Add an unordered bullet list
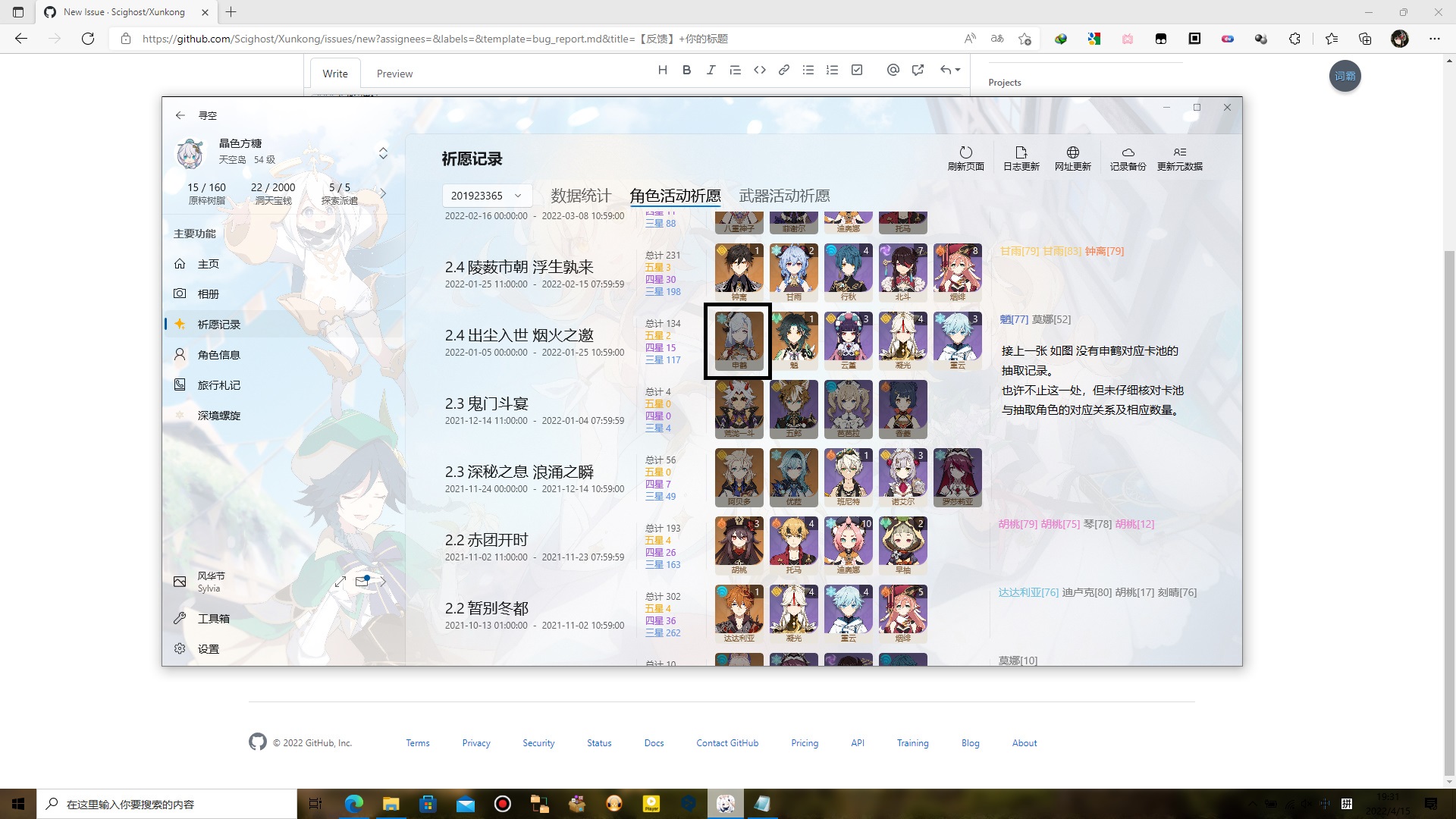Viewport: 1456px width, 819px height. point(808,70)
